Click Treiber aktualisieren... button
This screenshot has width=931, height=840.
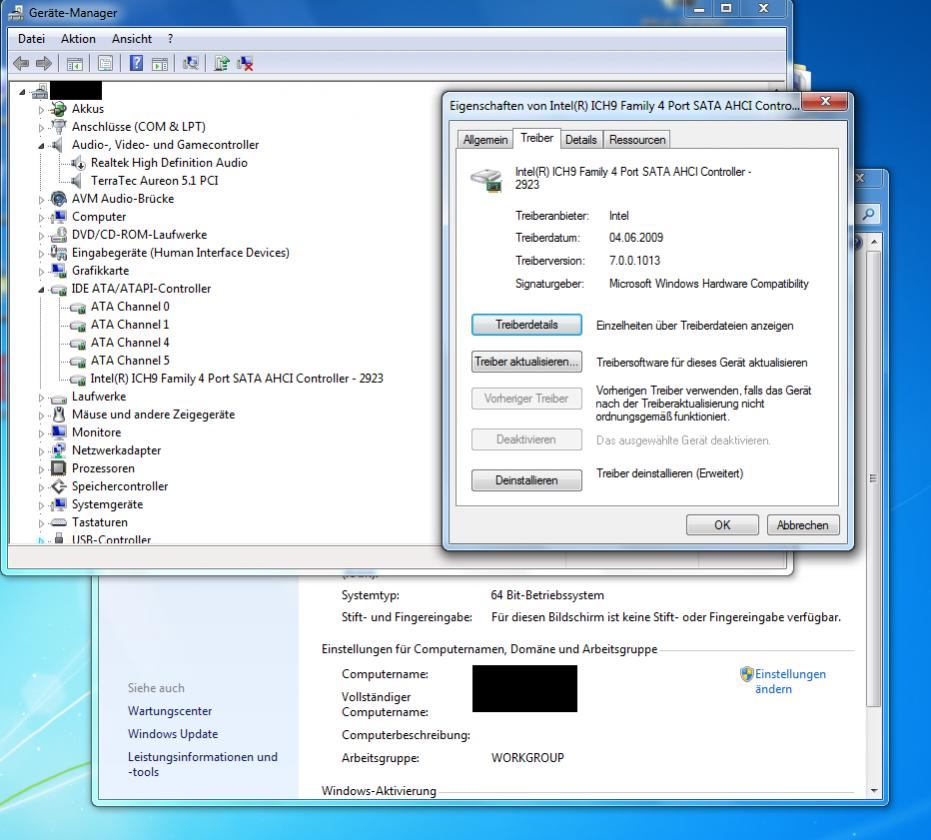[x=527, y=362]
